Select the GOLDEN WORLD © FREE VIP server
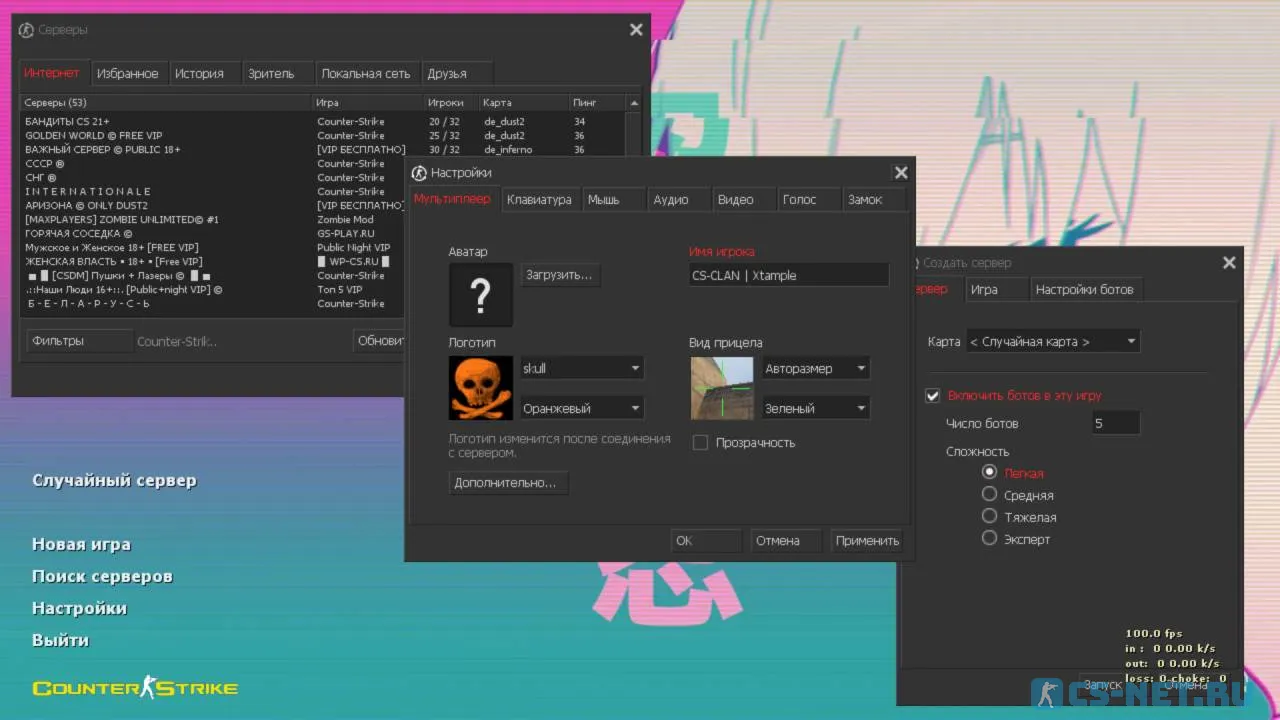Image resolution: width=1280 pixels, height=720 pixels. pos(322,135)
